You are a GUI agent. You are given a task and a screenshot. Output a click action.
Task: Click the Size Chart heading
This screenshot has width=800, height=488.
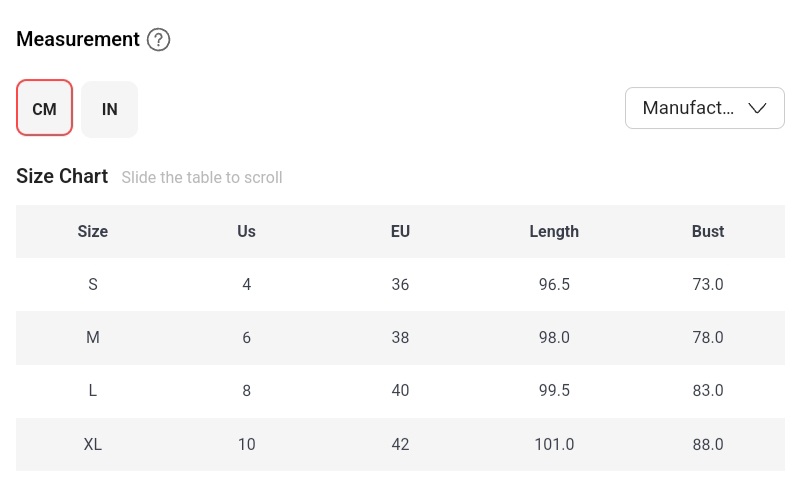coord(62,176)
